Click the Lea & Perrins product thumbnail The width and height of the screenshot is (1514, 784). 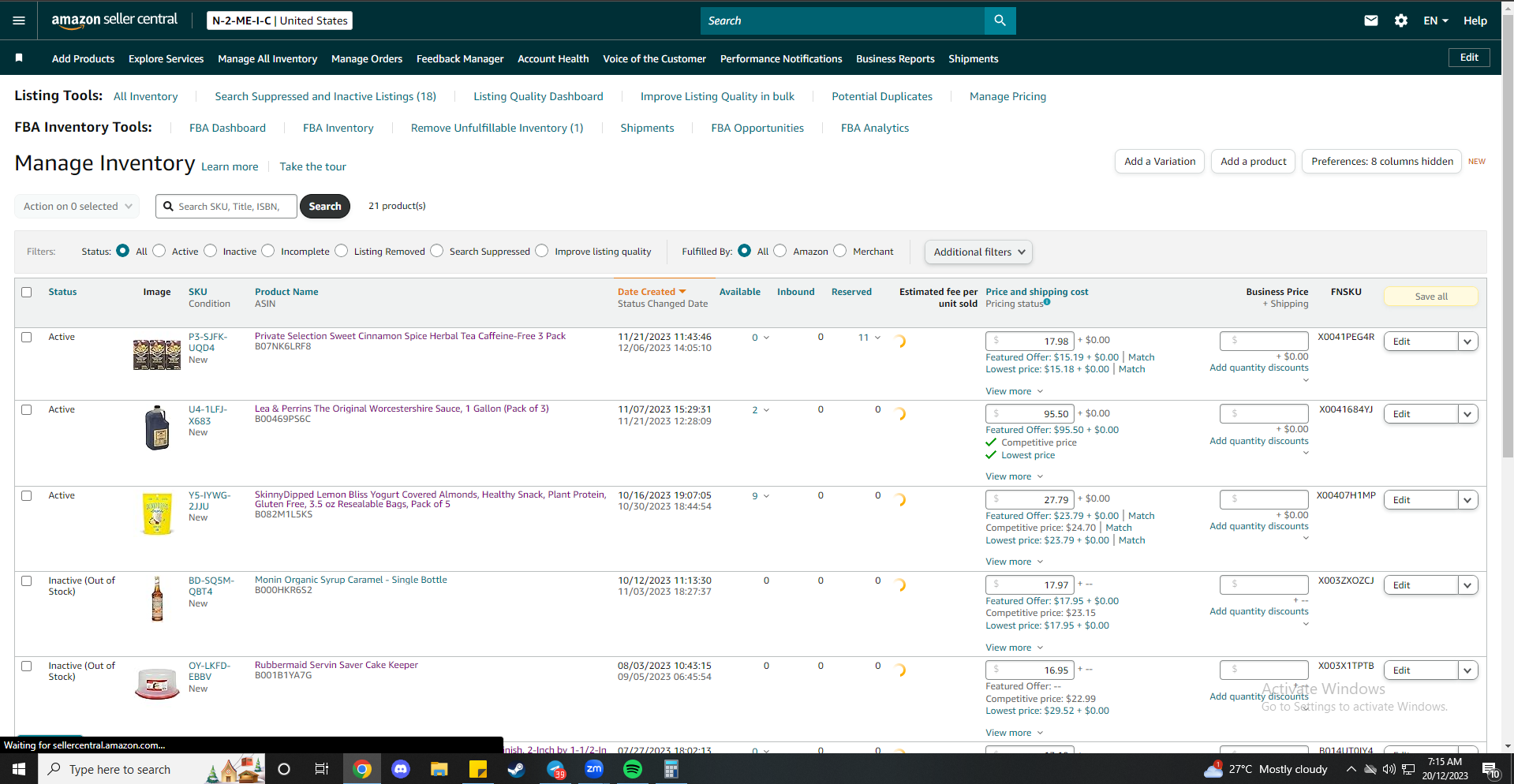pos(157,428)
